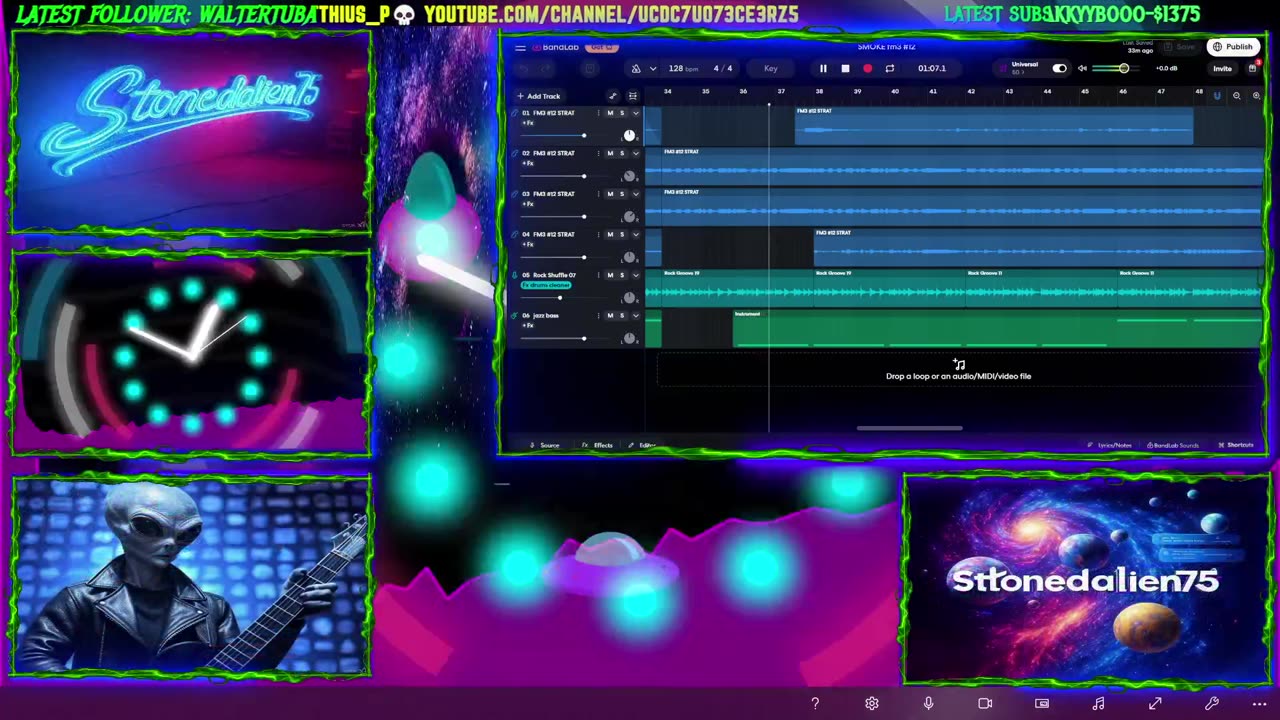
Task: Expand track 04 with its chevron
Action: coord(635,234)
